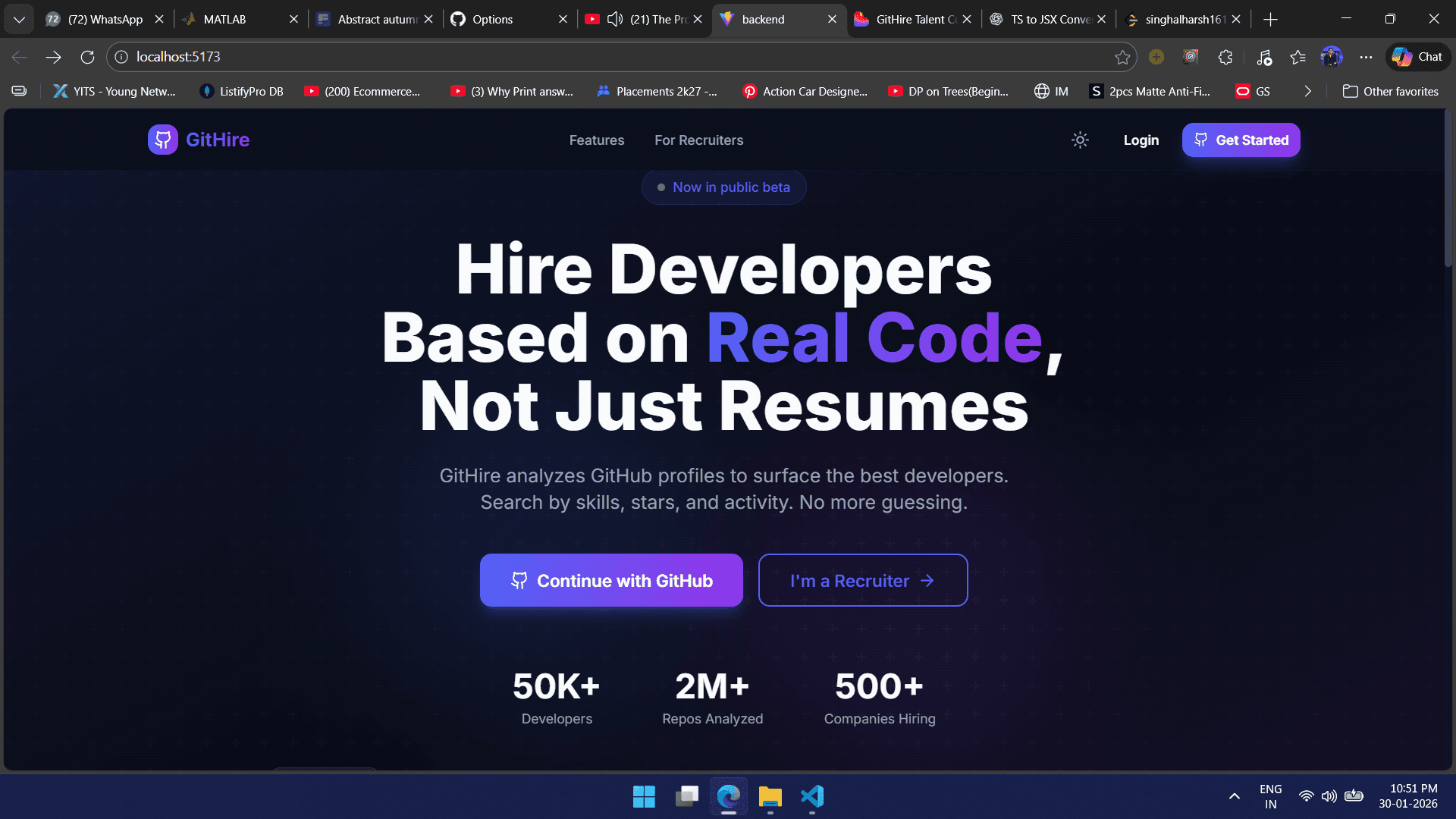The width and height of the screenshot is (1456, 819).
Task: Click the volume tray icon
Action: (x=1329, y=796)
